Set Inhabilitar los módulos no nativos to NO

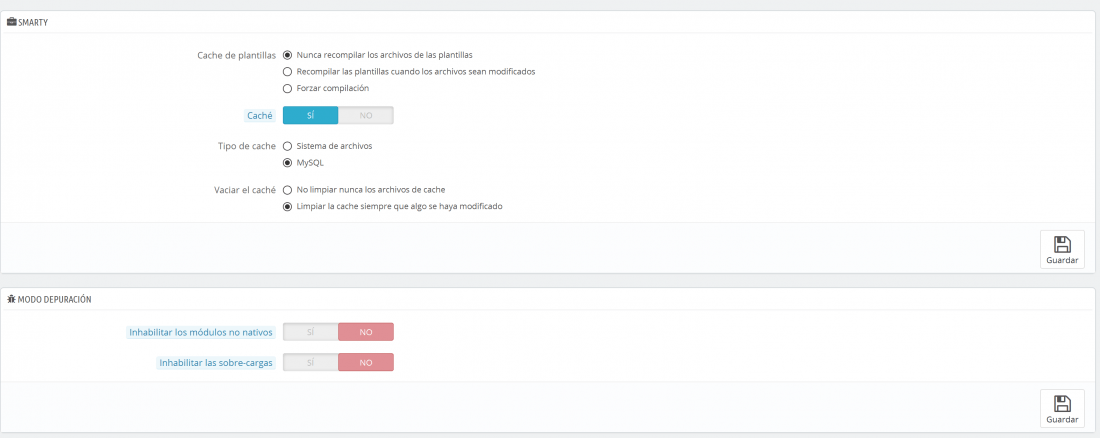pos(365,332)
